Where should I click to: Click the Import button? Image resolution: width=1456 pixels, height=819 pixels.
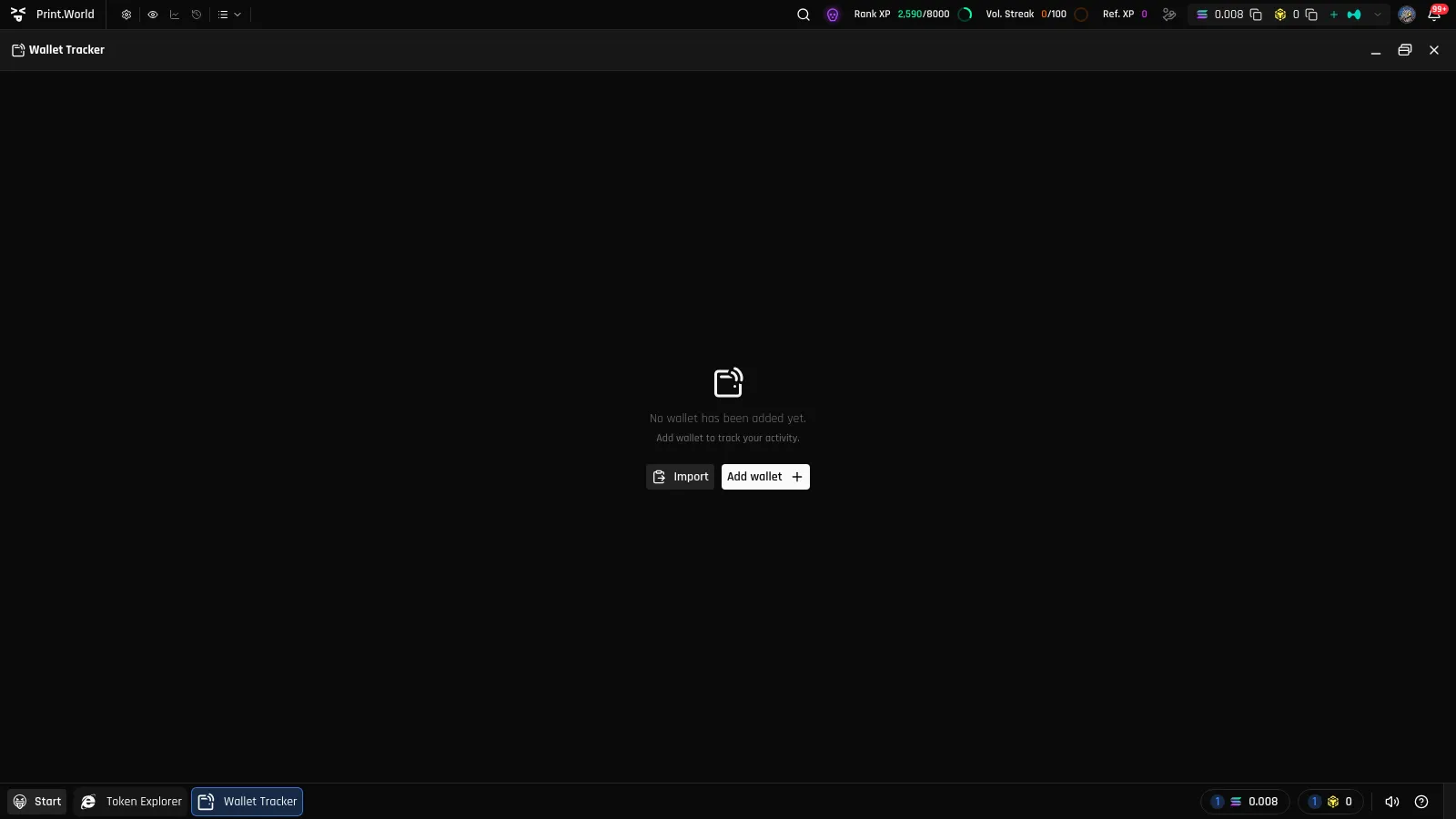(681, 477)
